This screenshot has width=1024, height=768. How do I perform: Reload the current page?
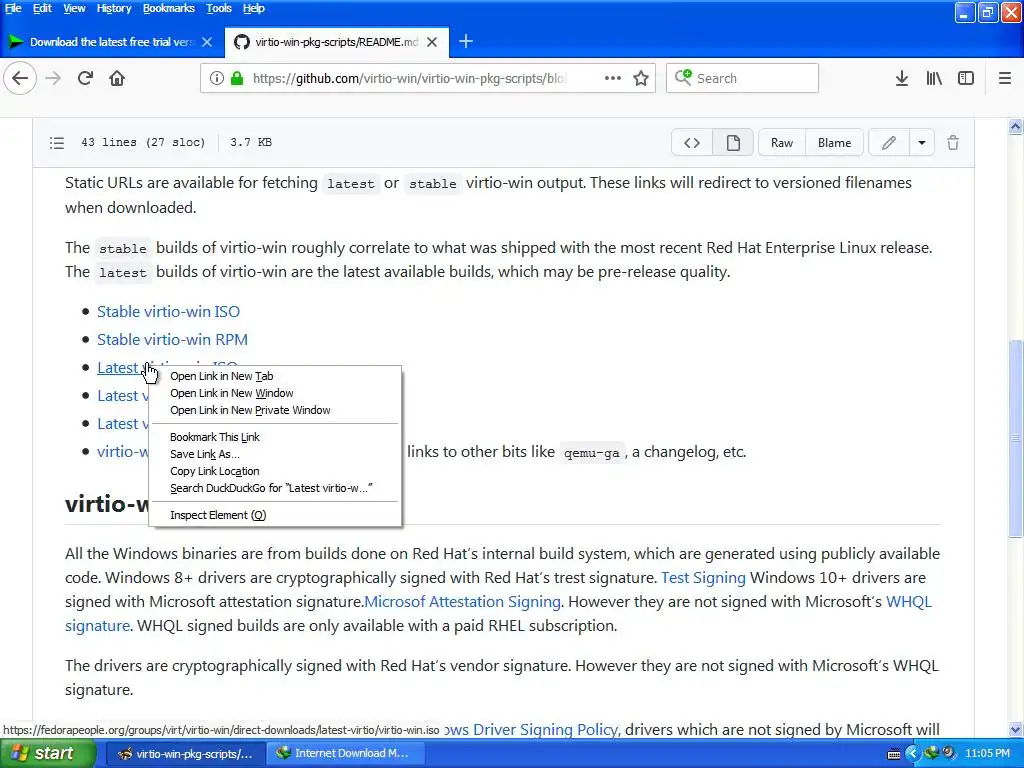click(85, 78)
